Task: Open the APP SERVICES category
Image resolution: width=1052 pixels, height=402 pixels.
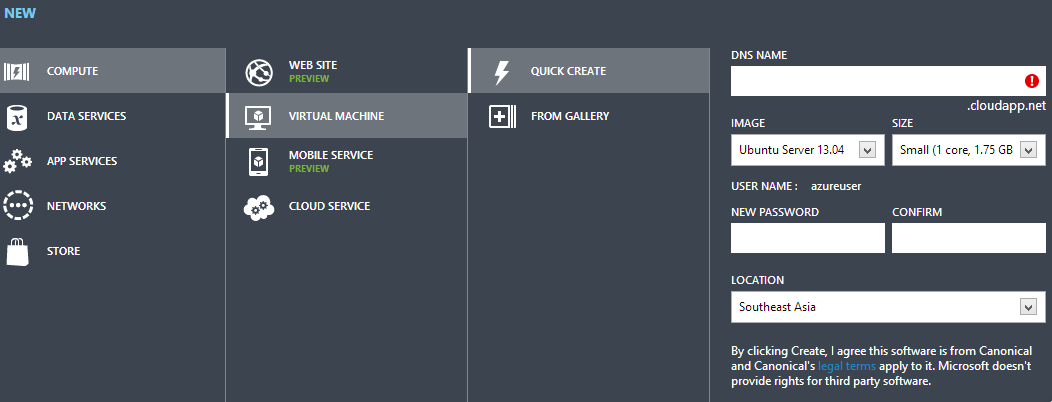Action: tap(113, 160)
